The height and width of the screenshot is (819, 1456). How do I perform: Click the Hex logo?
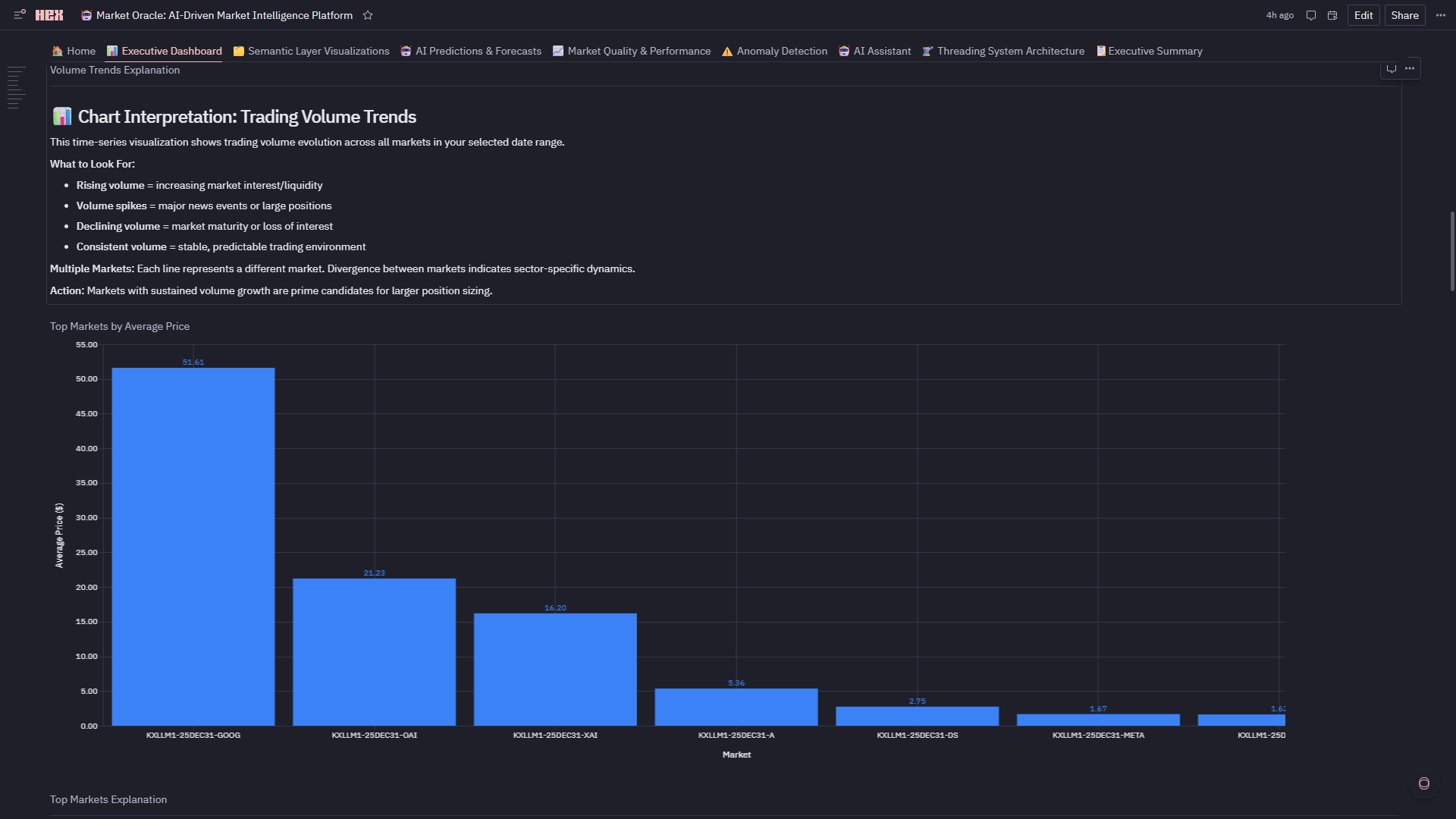tap(49, 15)
